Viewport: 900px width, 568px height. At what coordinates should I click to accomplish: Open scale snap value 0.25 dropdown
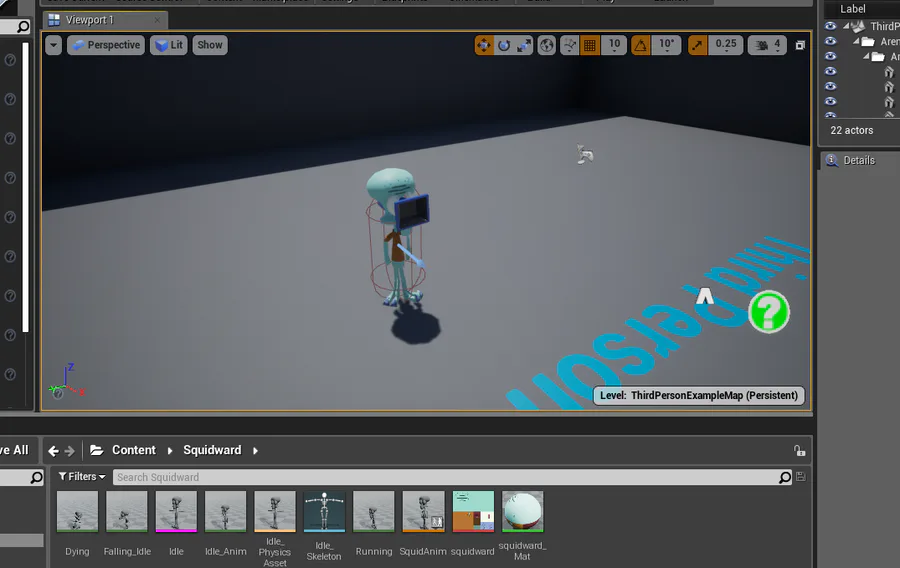[x=726, y=45]
